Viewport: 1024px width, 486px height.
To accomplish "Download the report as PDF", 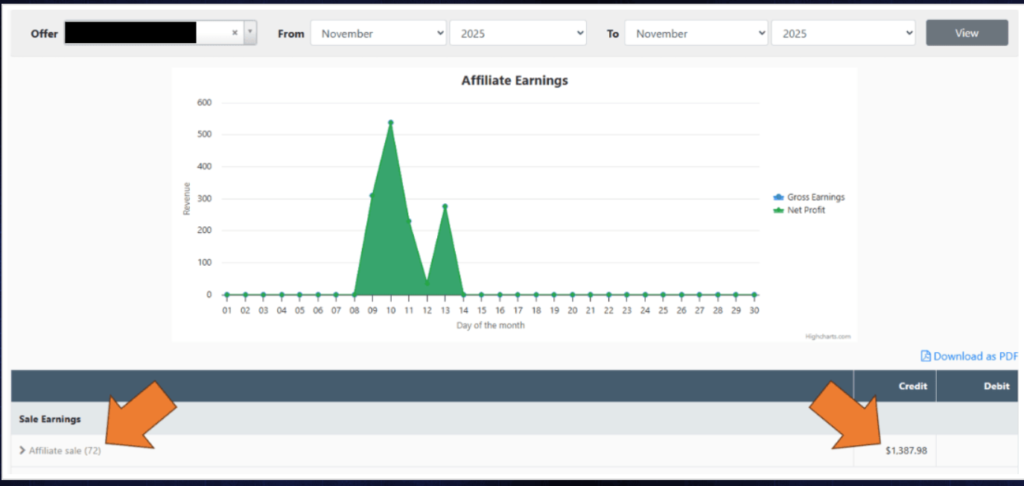I will [969, 356].
